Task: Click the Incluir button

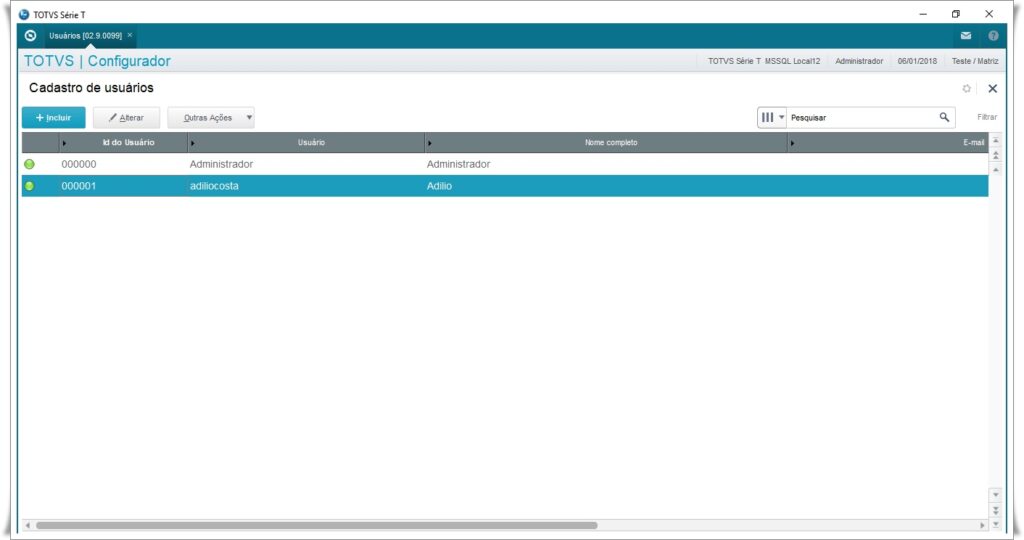Action: click(x=54, y=118)
